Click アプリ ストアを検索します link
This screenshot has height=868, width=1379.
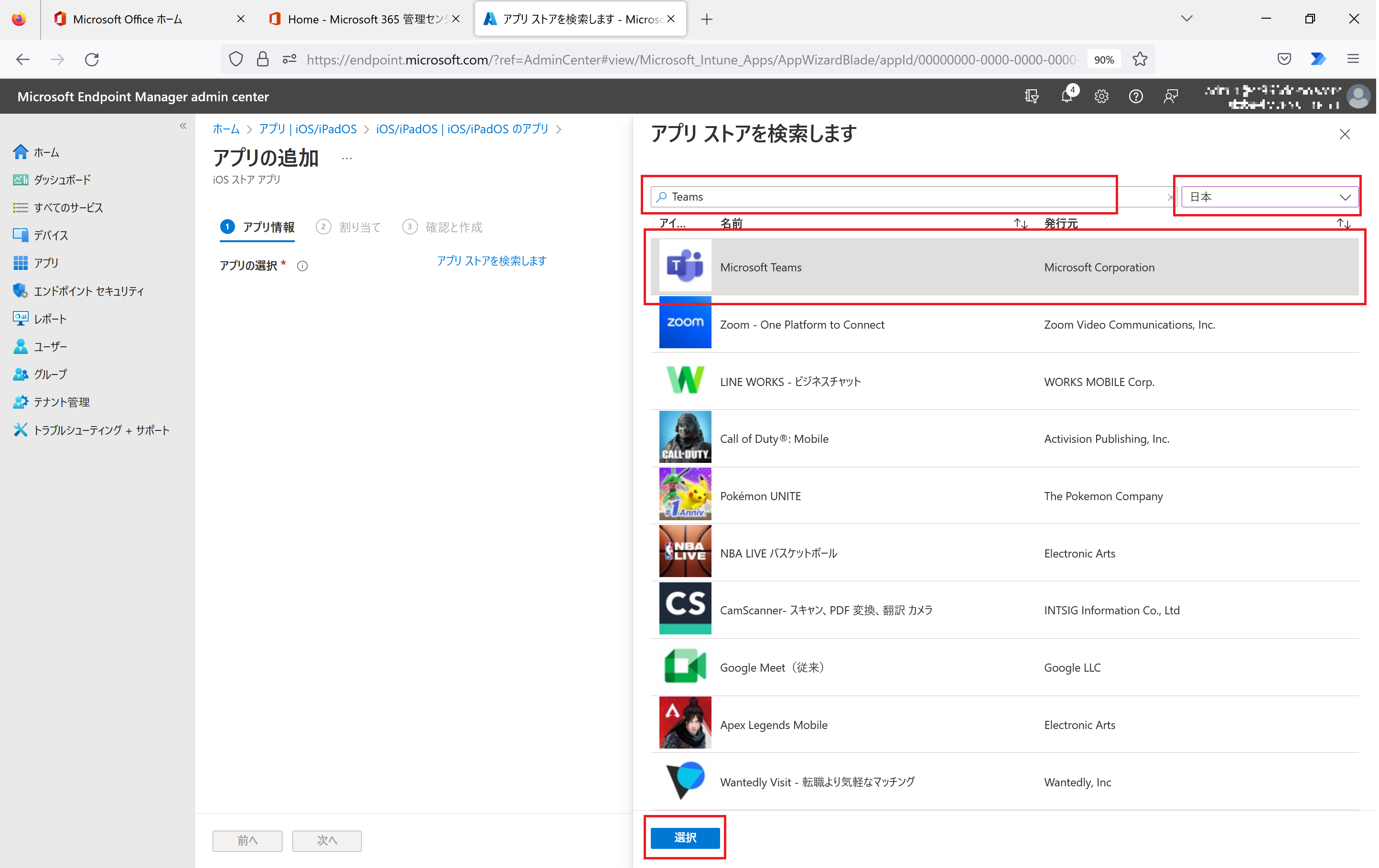pyautogui.click(x=491, y=261)
